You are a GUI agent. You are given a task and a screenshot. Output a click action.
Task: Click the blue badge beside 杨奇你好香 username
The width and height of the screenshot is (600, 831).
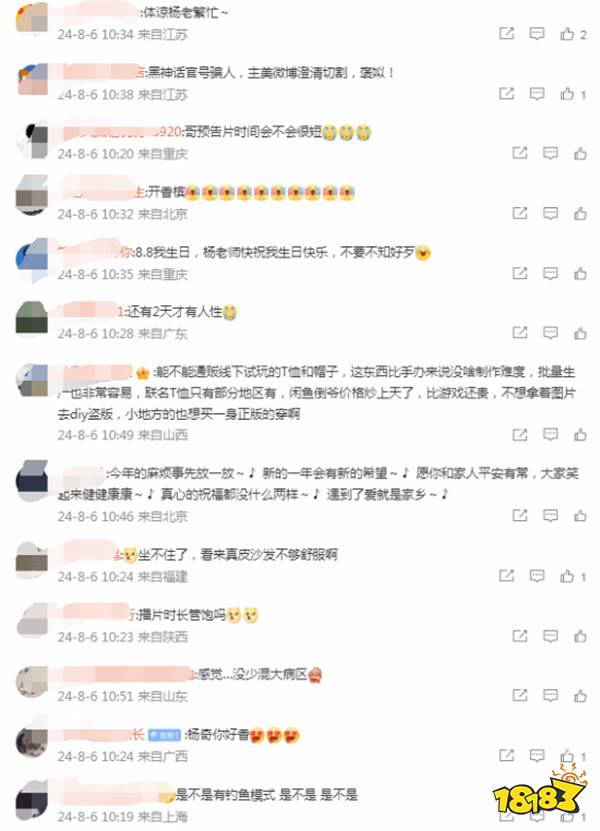coord(164,735)
